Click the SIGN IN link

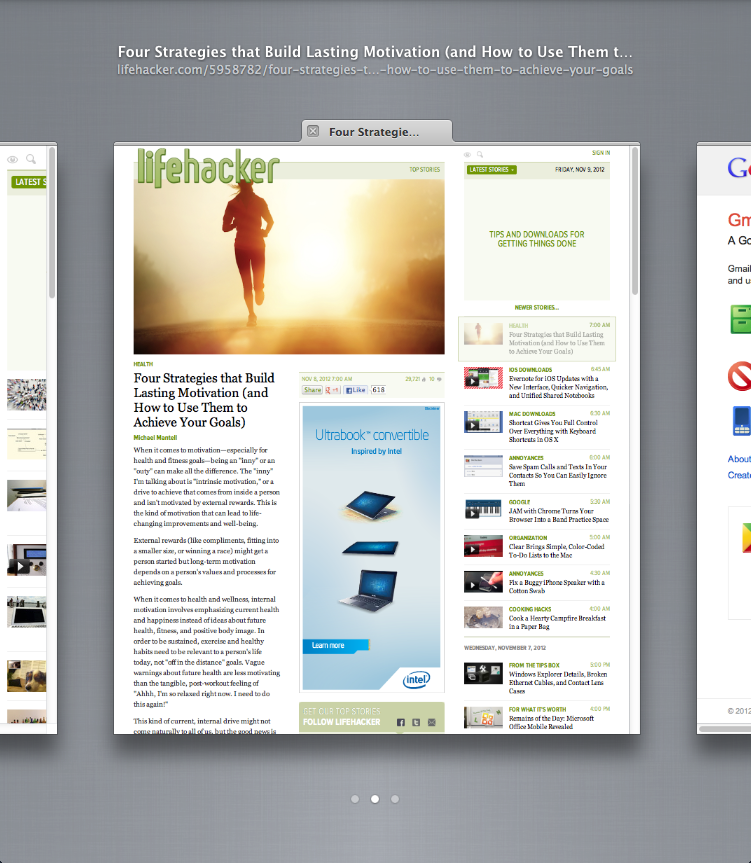(x=601, y=152)
